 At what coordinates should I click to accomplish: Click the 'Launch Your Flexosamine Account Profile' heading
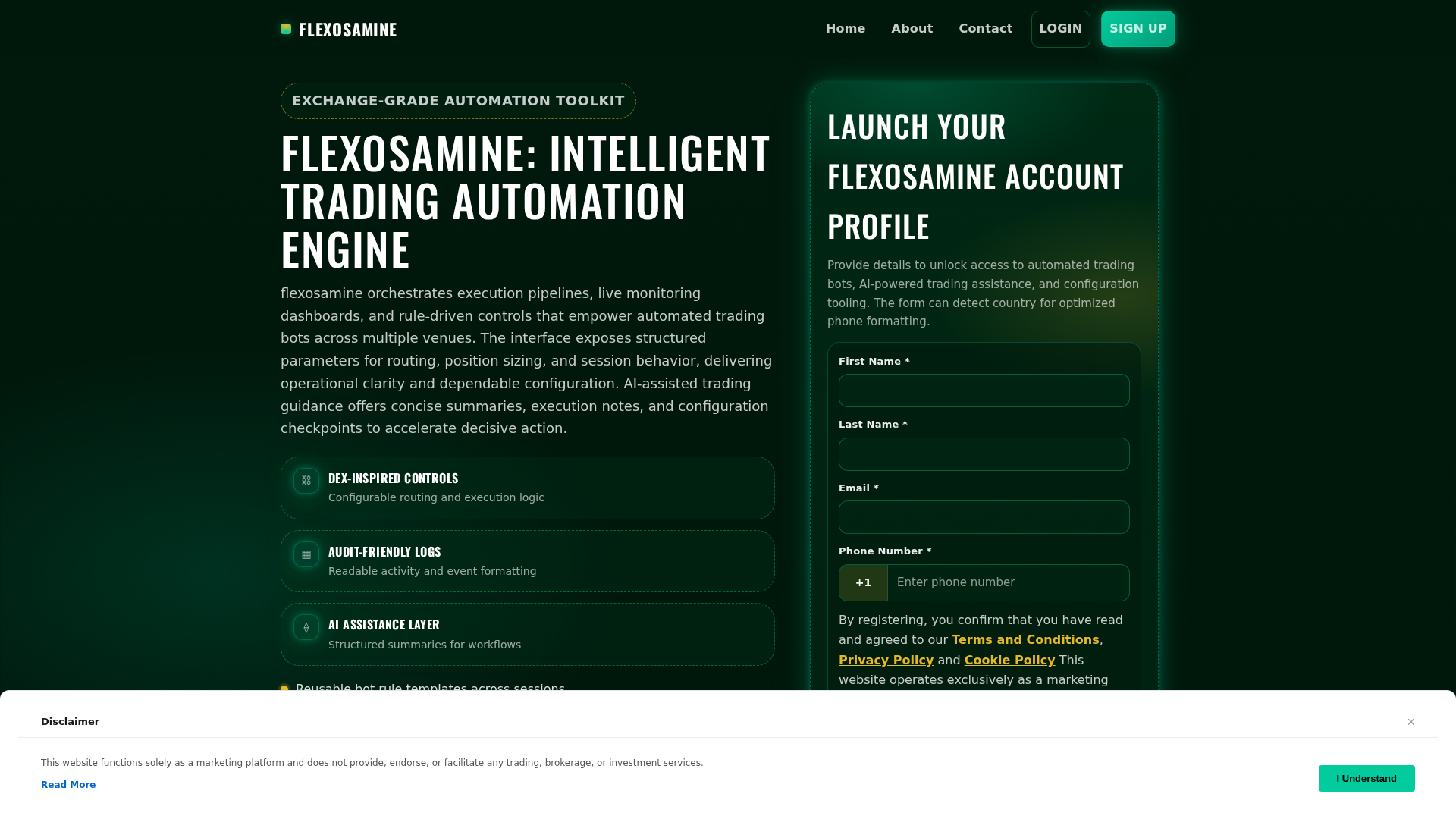975,177
